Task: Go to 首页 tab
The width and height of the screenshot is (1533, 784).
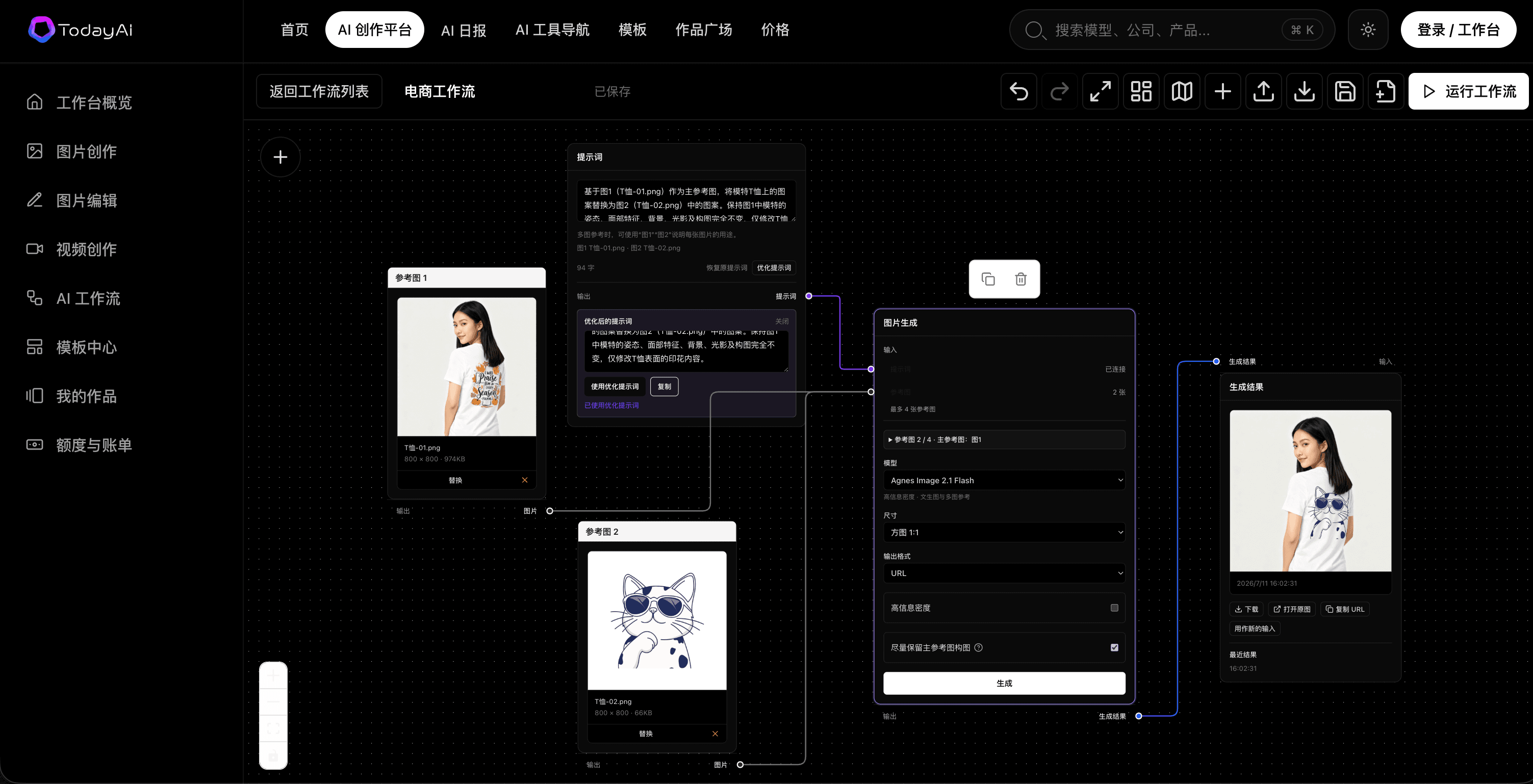Action: [295, 30]
